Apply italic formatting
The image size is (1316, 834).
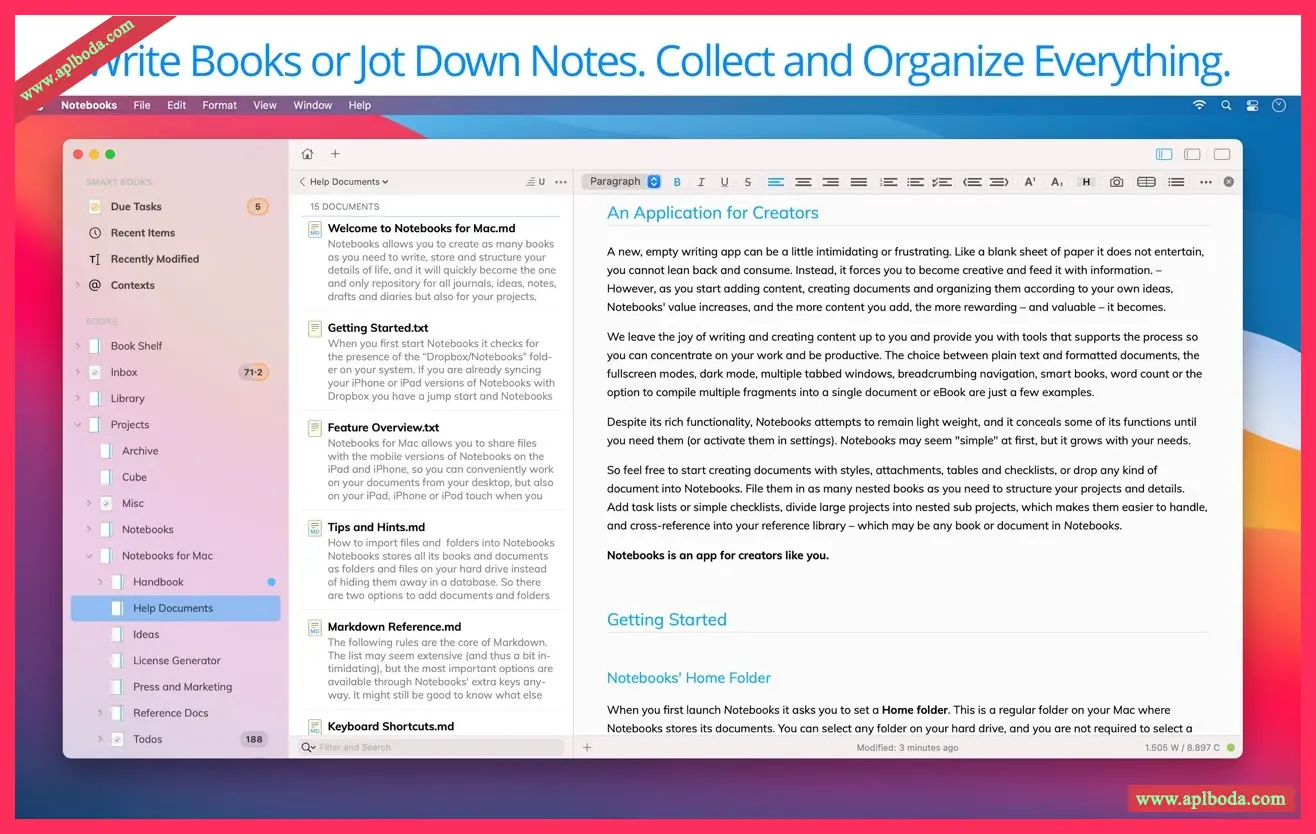coord(701,182)
